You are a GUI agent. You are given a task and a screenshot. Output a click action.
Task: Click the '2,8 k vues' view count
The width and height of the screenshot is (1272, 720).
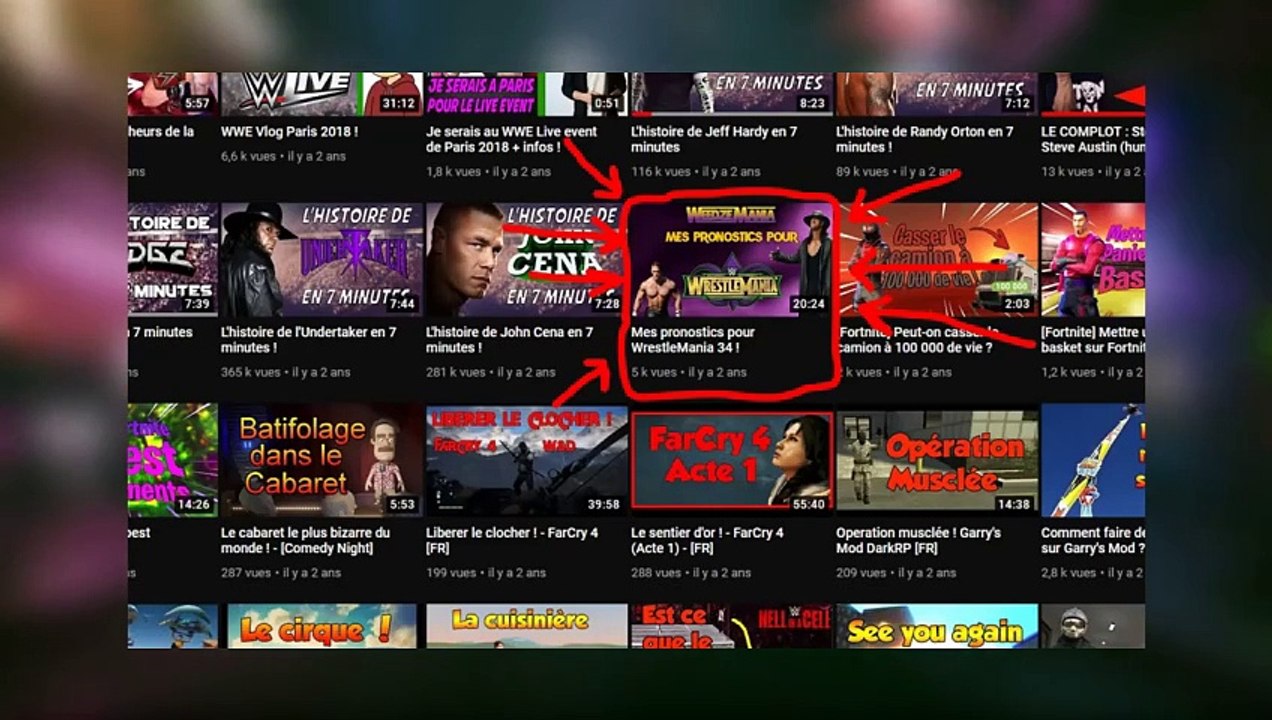1068,573
